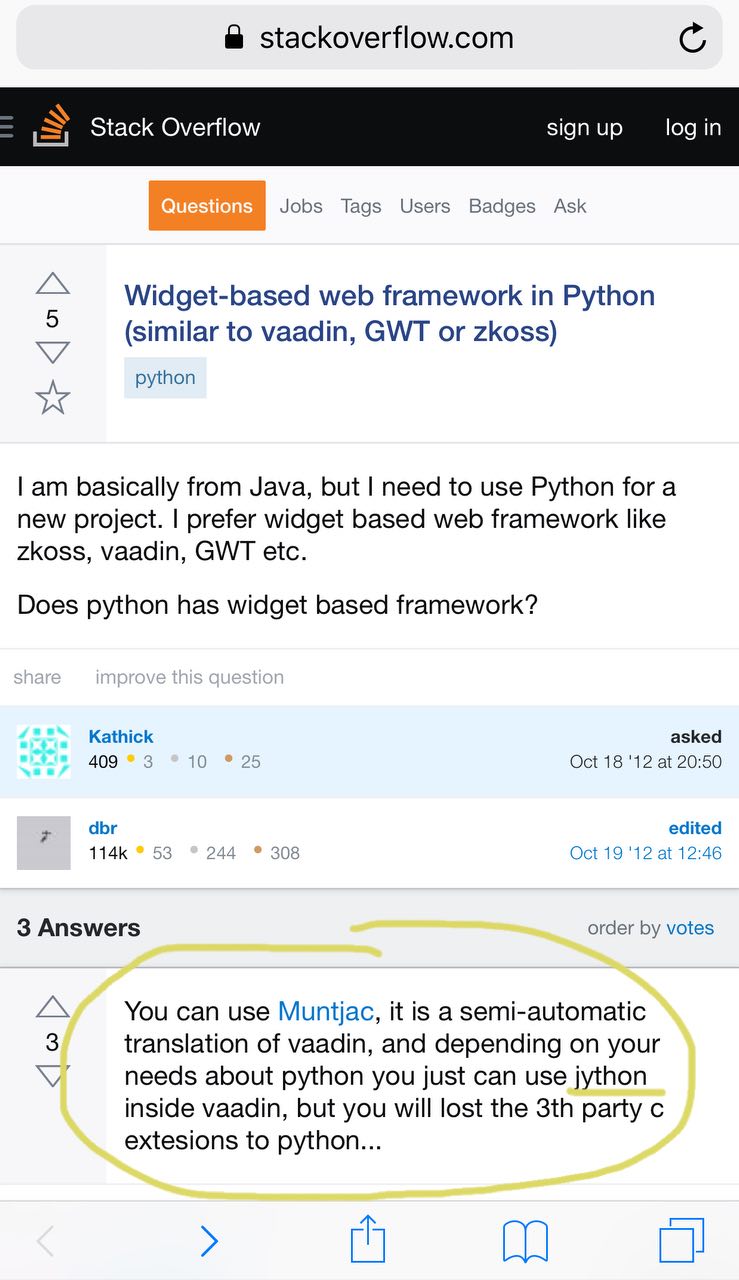Screen dimensions: 739x1280
Task: Go forward with Safari forward arrow
Action: 208,1241
